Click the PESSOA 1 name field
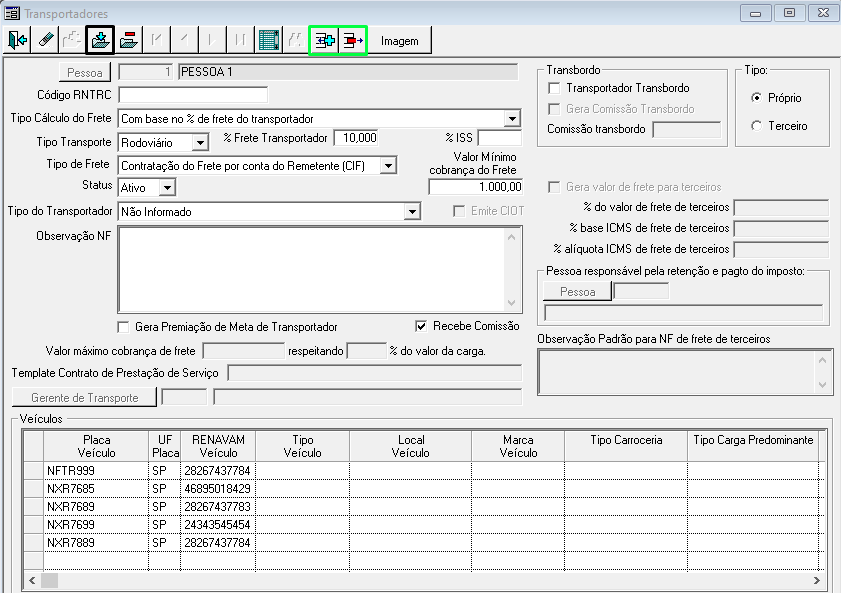Screen dimensions: 841x593 (x=349, y=72)
